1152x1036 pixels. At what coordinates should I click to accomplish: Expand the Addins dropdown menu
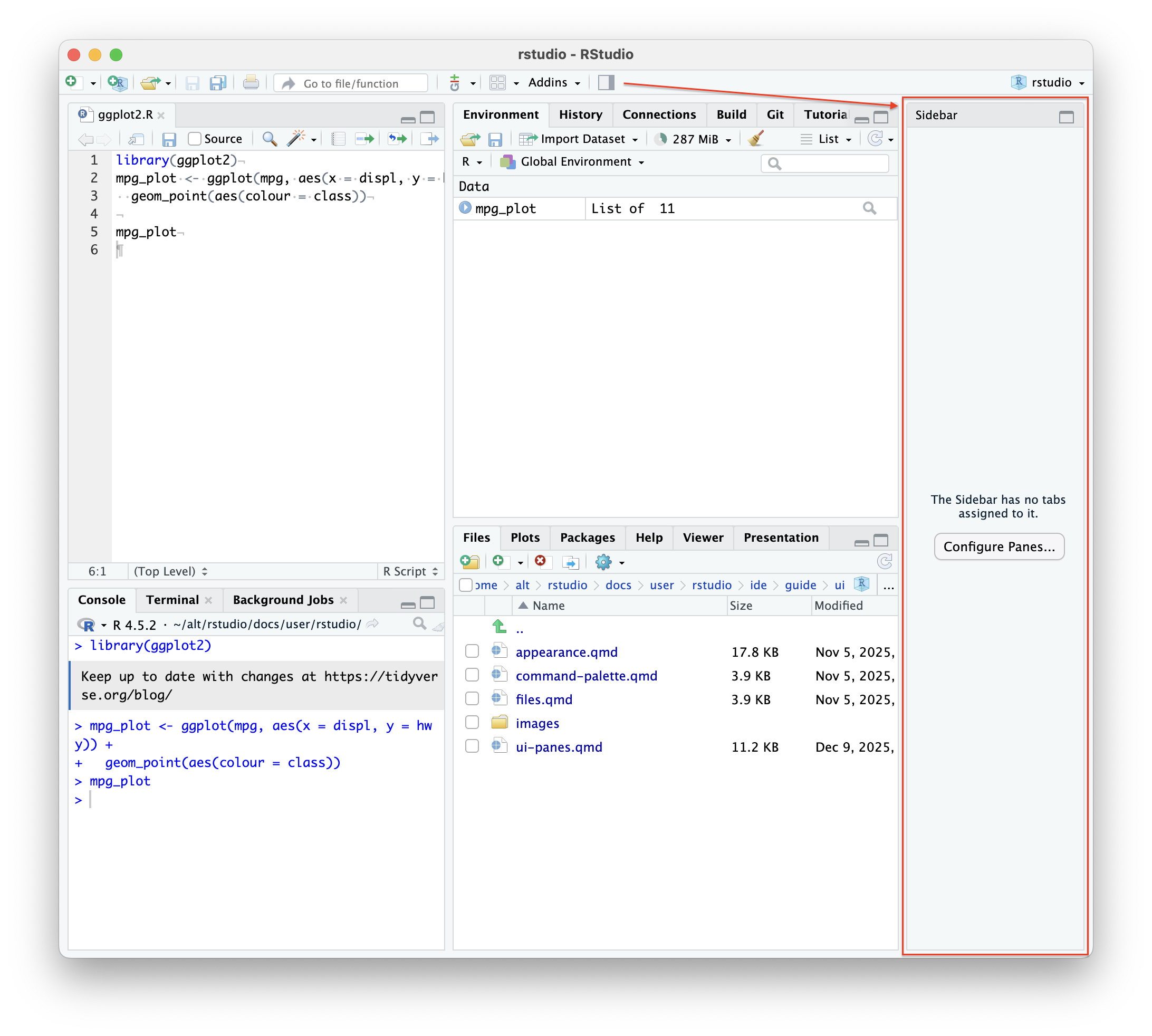[553, 82]
